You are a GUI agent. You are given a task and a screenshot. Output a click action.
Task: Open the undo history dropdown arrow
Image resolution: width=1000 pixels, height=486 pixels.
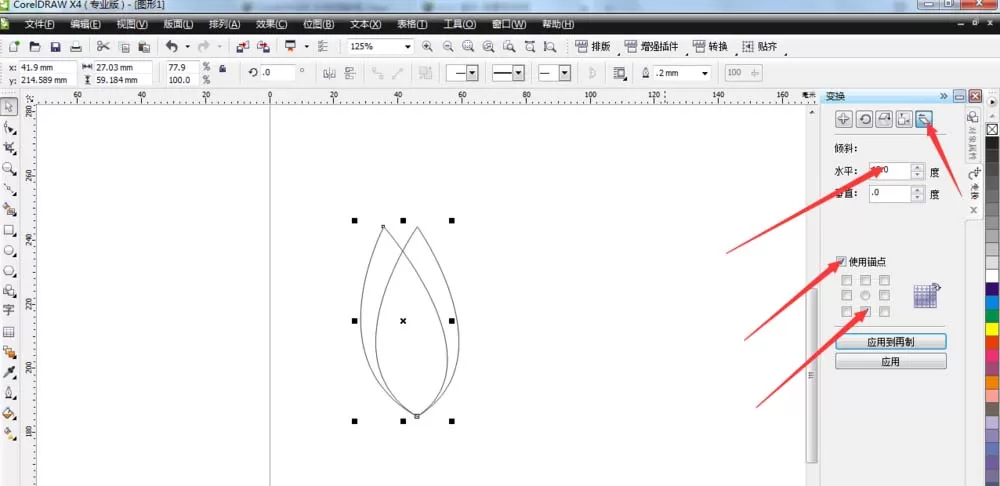[187, 47]
